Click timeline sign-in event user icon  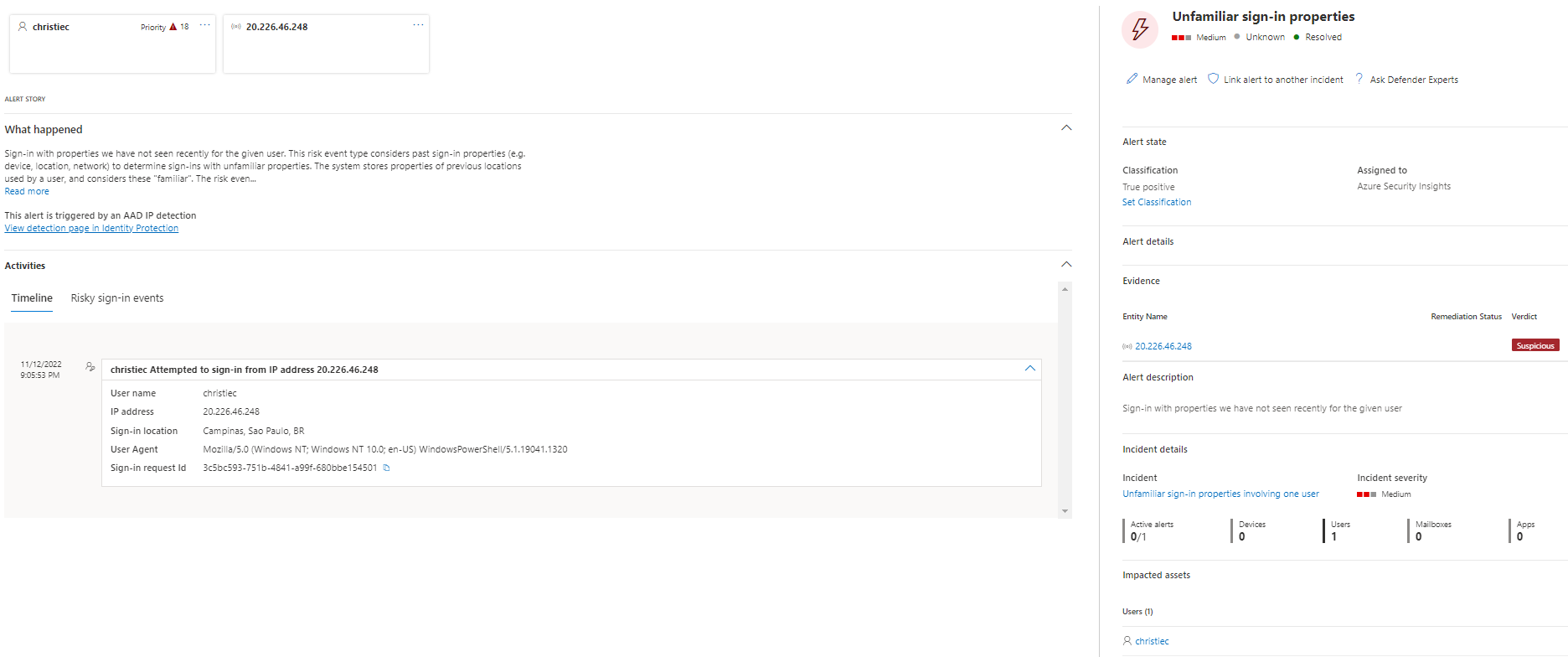[90, 367]
